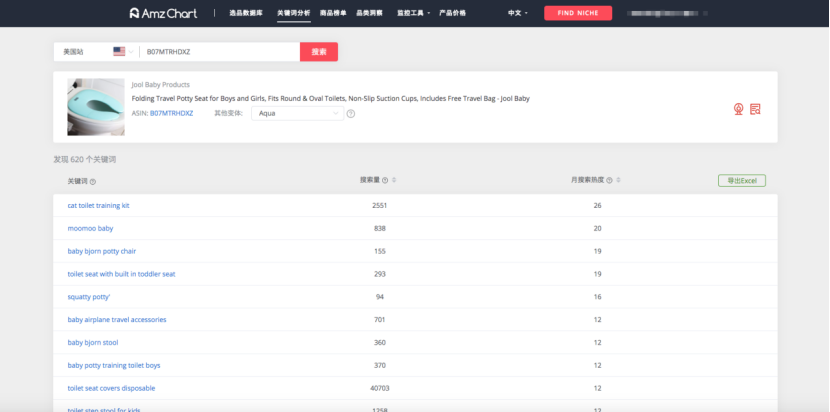The width and height of the screenshot is (830, 412).
Task: Click the red 搜索 button
Action: point(319,52)
